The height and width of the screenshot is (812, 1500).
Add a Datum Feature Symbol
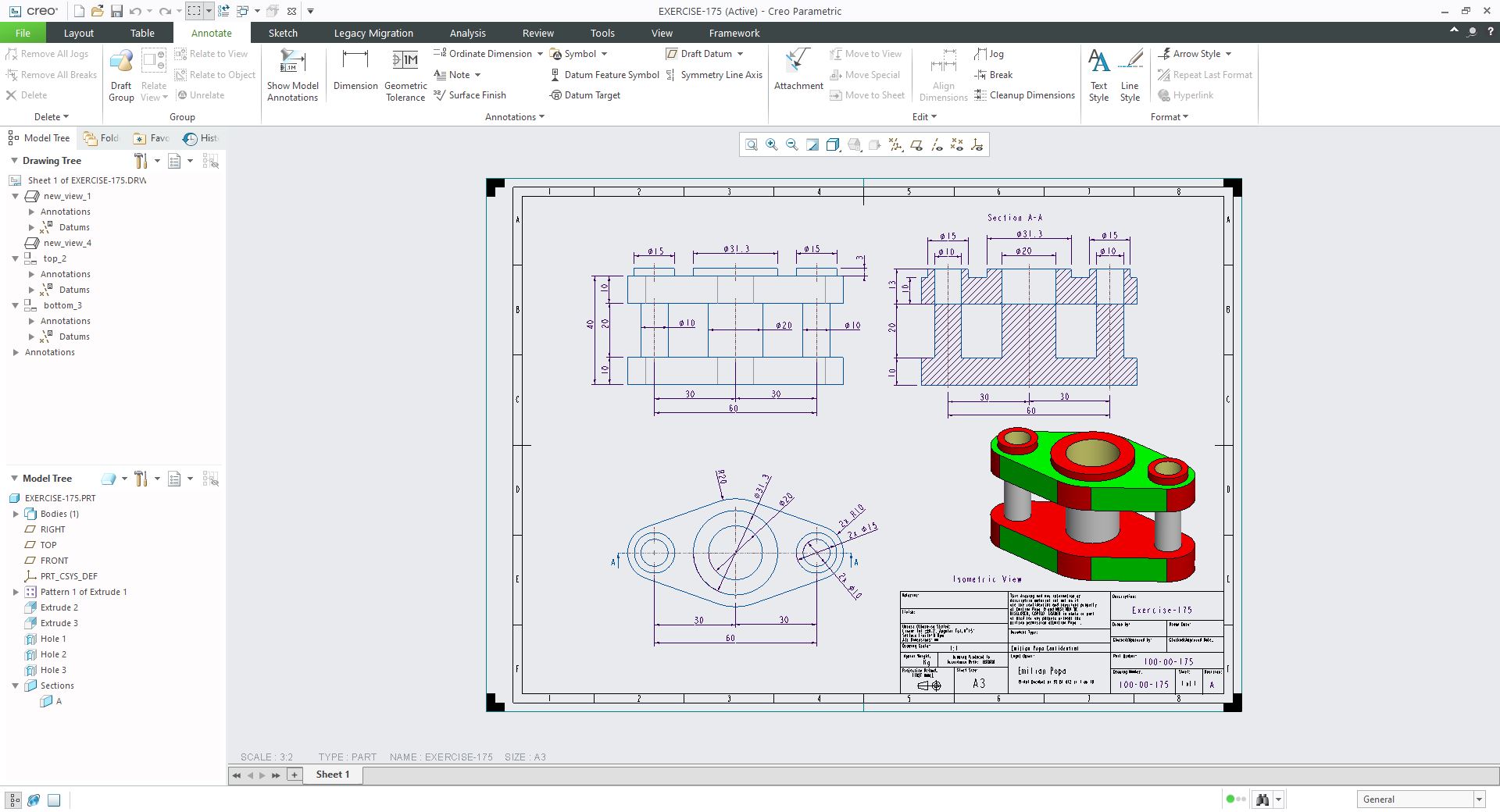[x=605, y=75]
